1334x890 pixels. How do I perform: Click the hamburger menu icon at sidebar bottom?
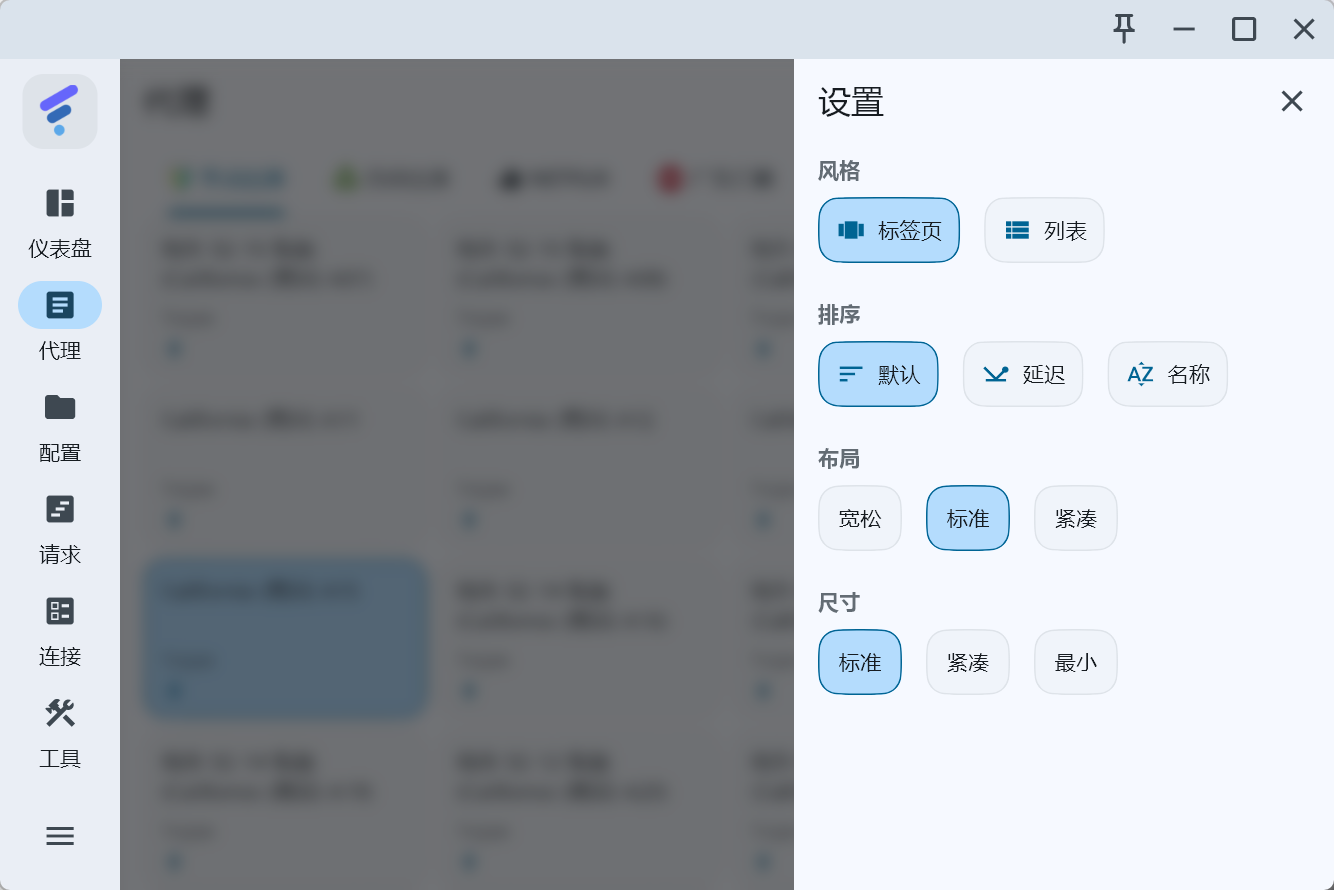click(x=60, y=836)
